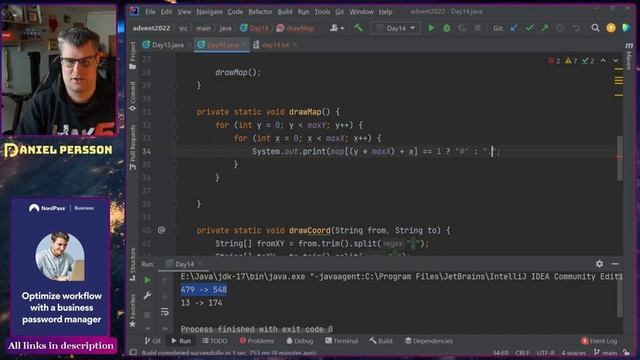
Task: Toggle tool window bars icon in status bar corner
Action: coord(133,352)
